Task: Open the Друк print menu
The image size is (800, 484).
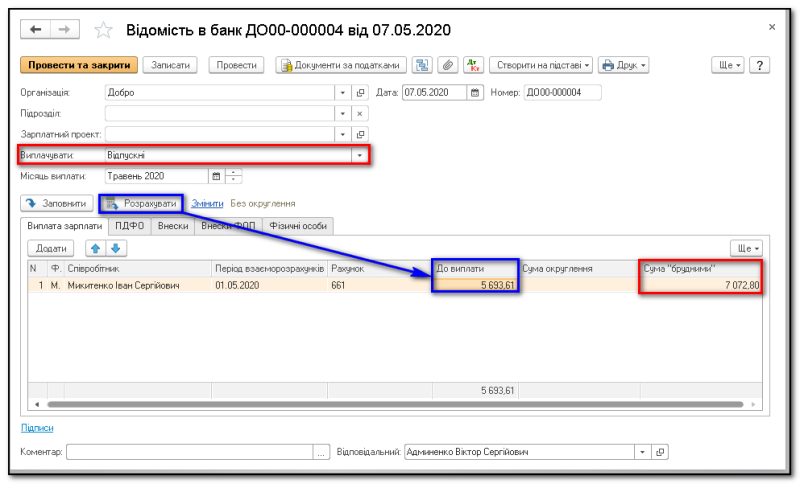Action: pos(623,65)
